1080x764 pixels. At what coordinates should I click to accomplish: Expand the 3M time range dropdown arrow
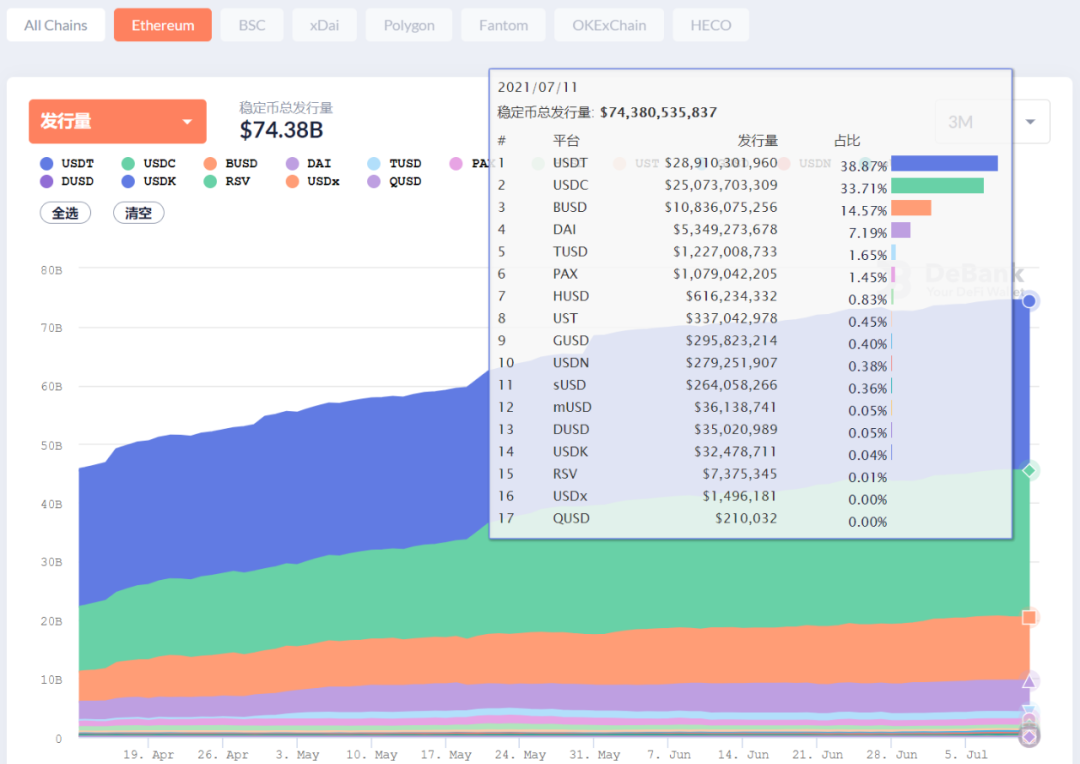(x=1030, y=122)
